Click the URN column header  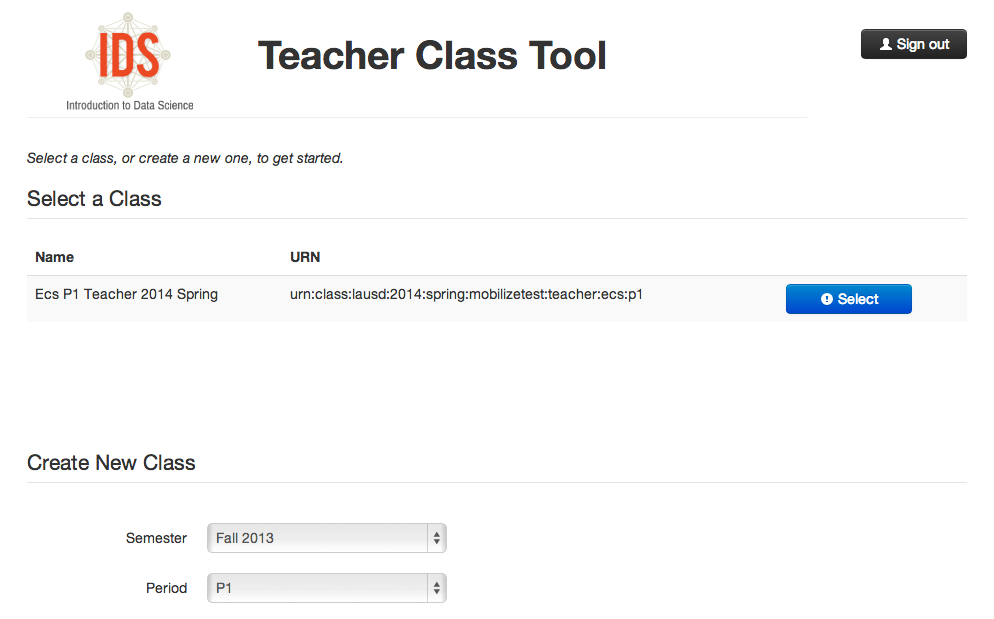[x=305, y=257]
